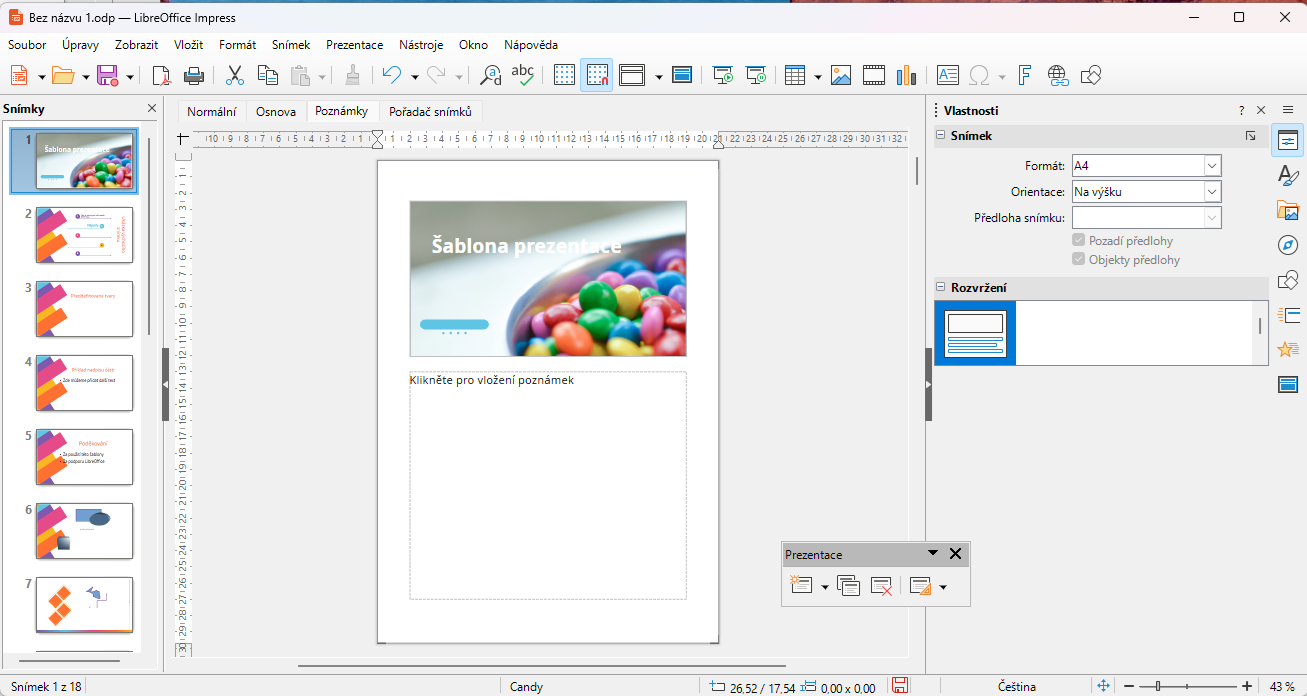
Task: Click the zoom out minus button
Action: tap(1129, 687)
